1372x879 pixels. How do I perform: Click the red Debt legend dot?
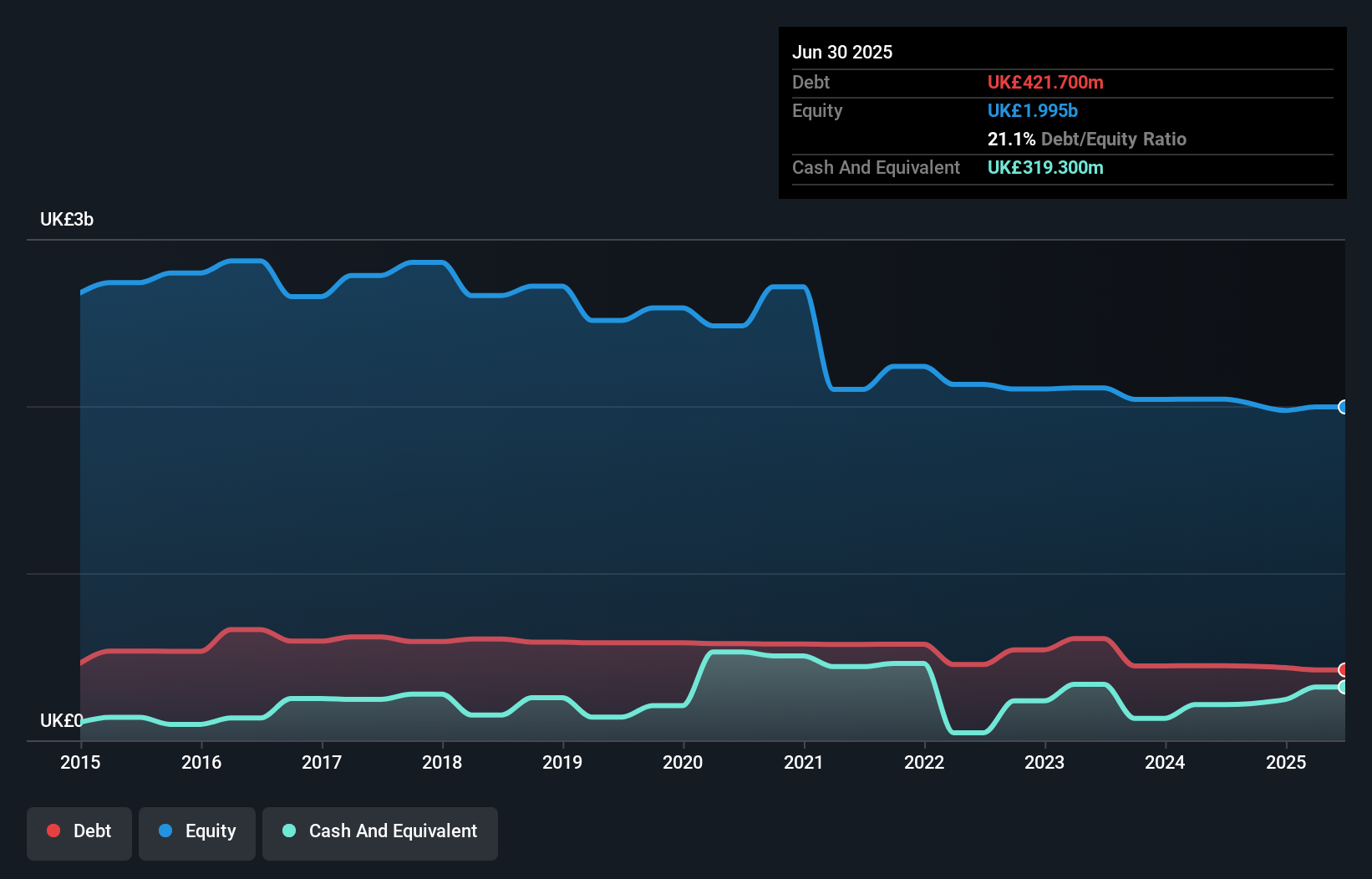52,831
